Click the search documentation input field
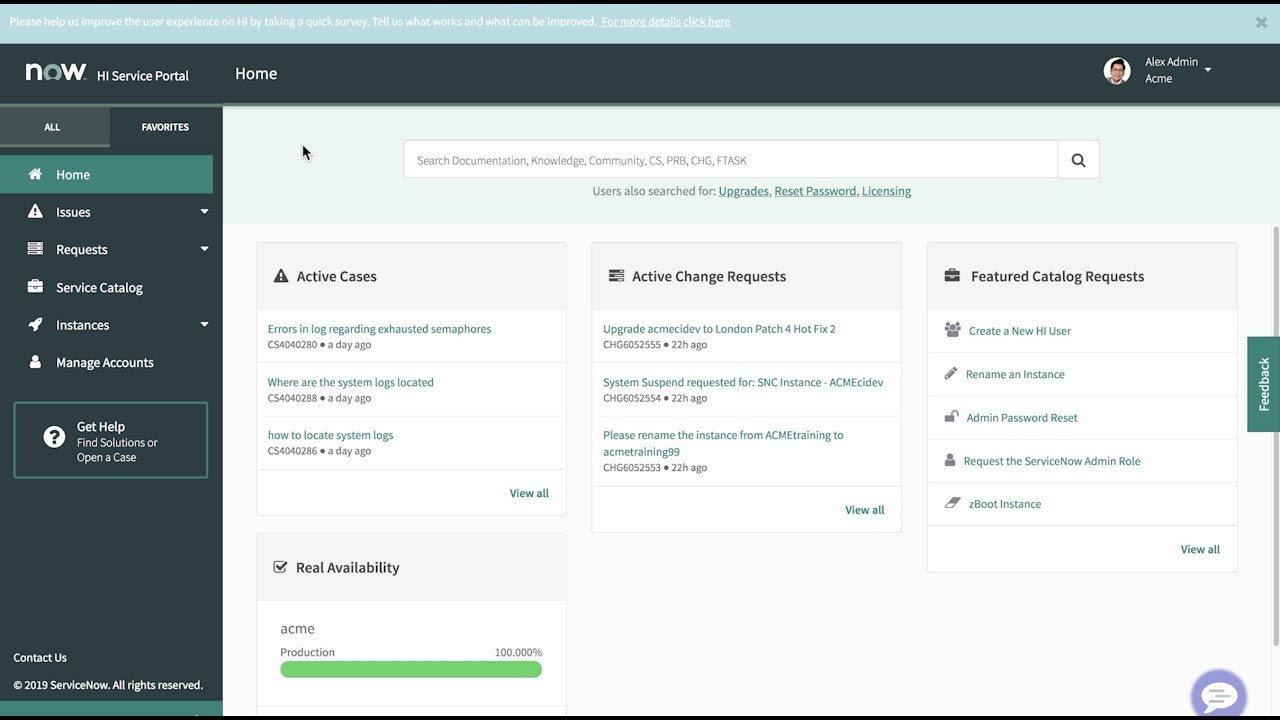Screen dimensions: 1280x720 click(x=731, y=159)
